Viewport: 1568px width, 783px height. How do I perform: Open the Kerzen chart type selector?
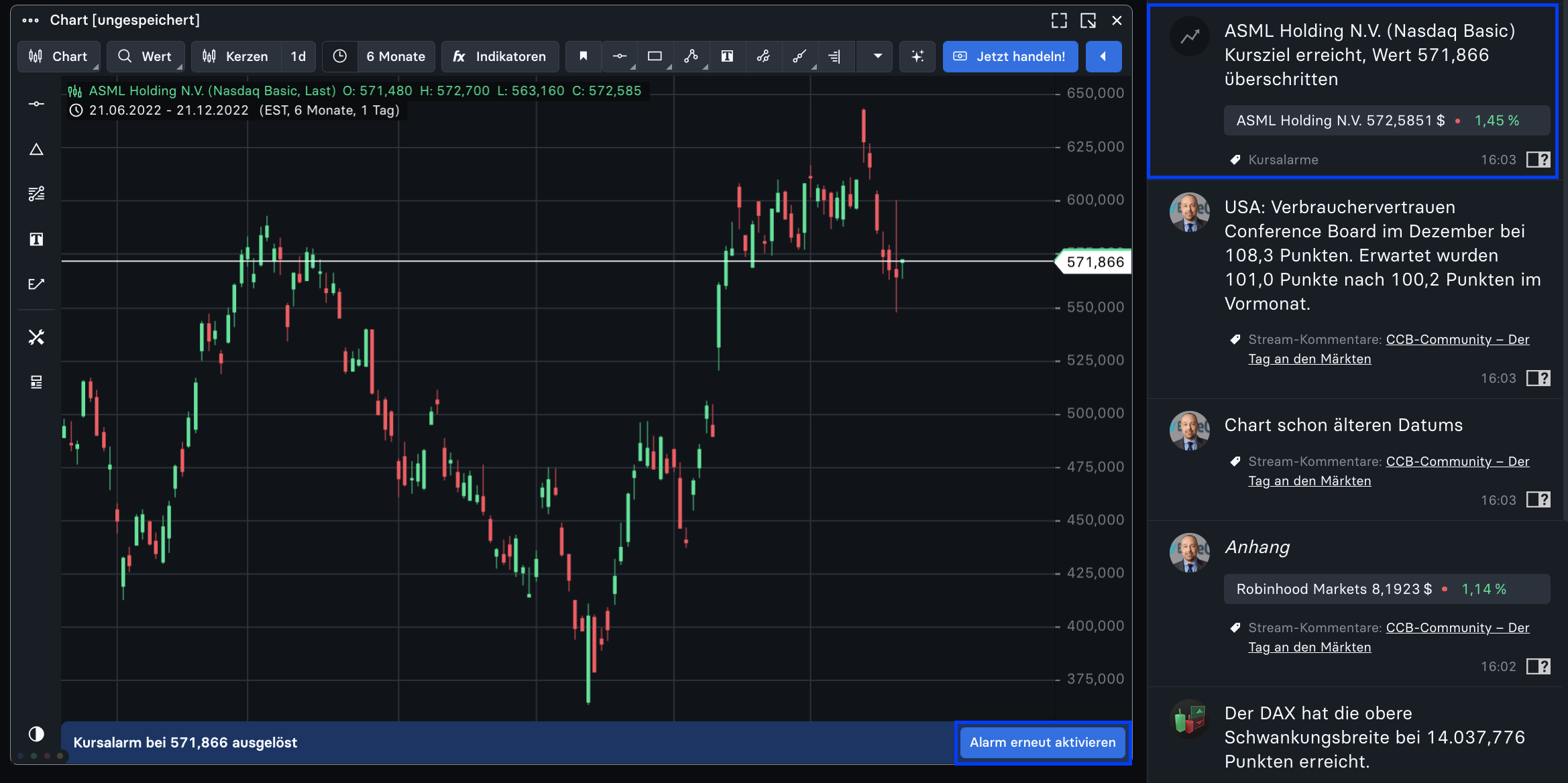236,56
